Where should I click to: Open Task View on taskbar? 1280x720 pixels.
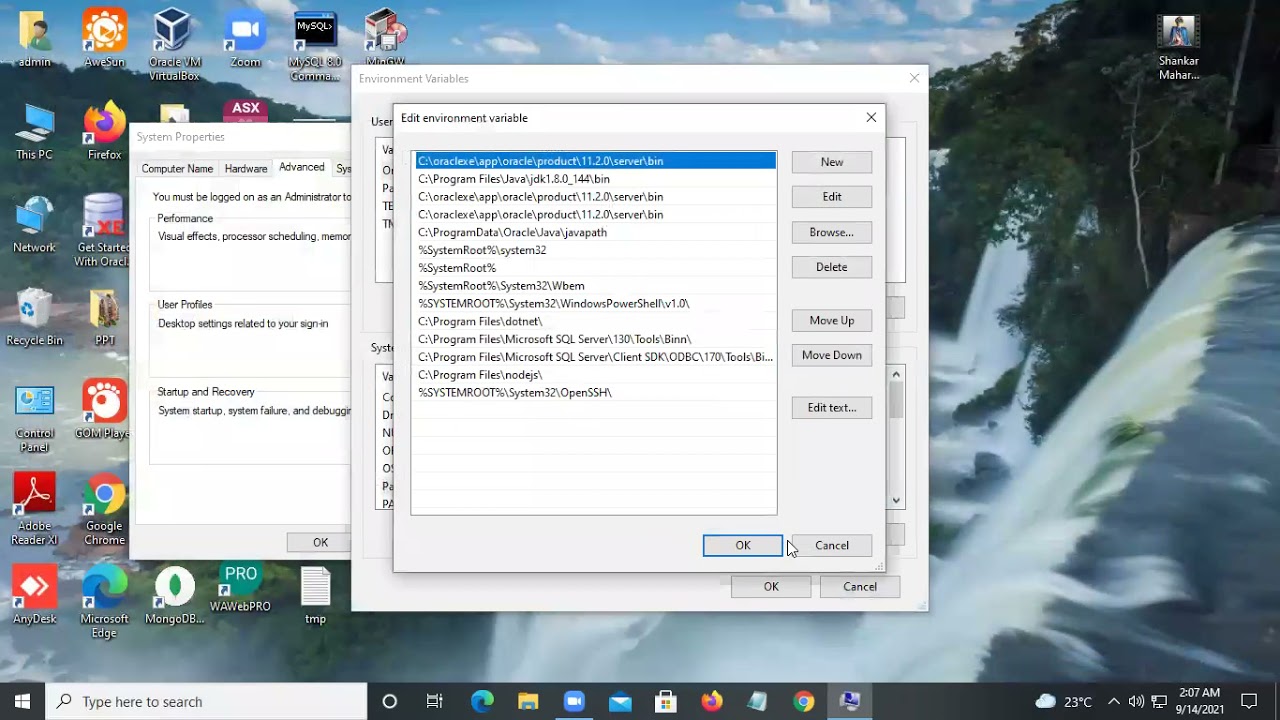click(434, 701)
